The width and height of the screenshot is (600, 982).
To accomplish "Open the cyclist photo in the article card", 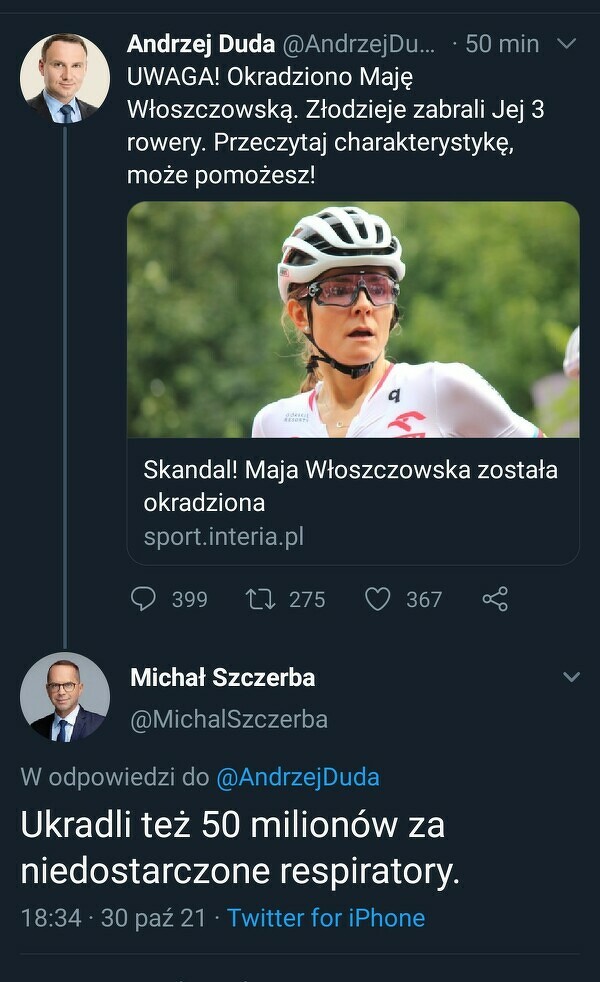I will click(353, 320).
